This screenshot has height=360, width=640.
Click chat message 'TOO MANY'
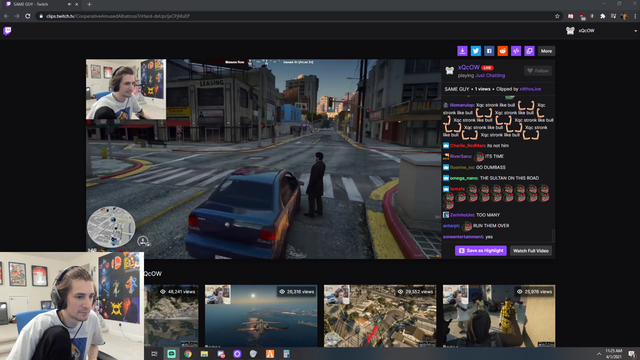coord(488,215)
